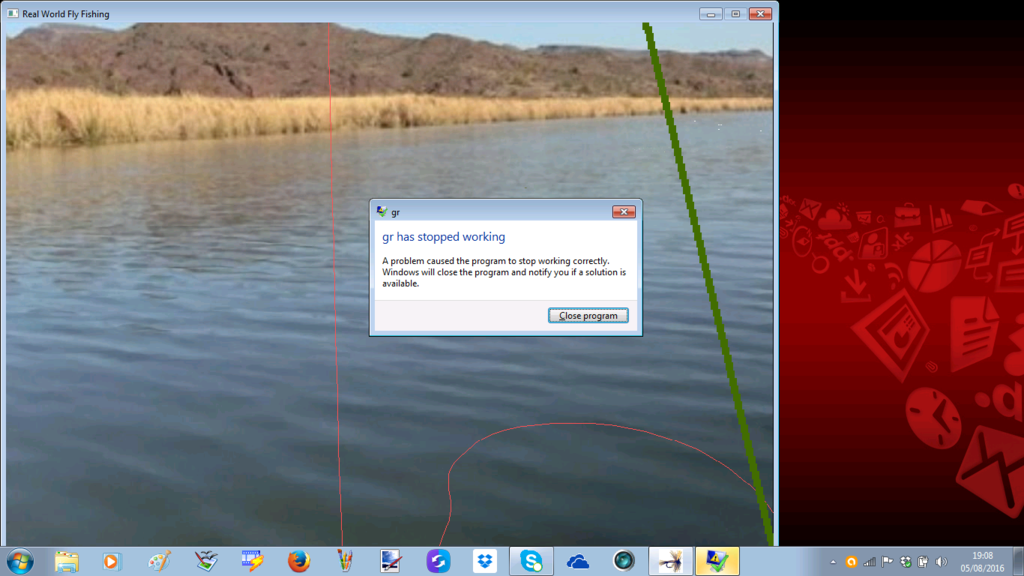Open the volume speaker tray icon

[941, 562]
